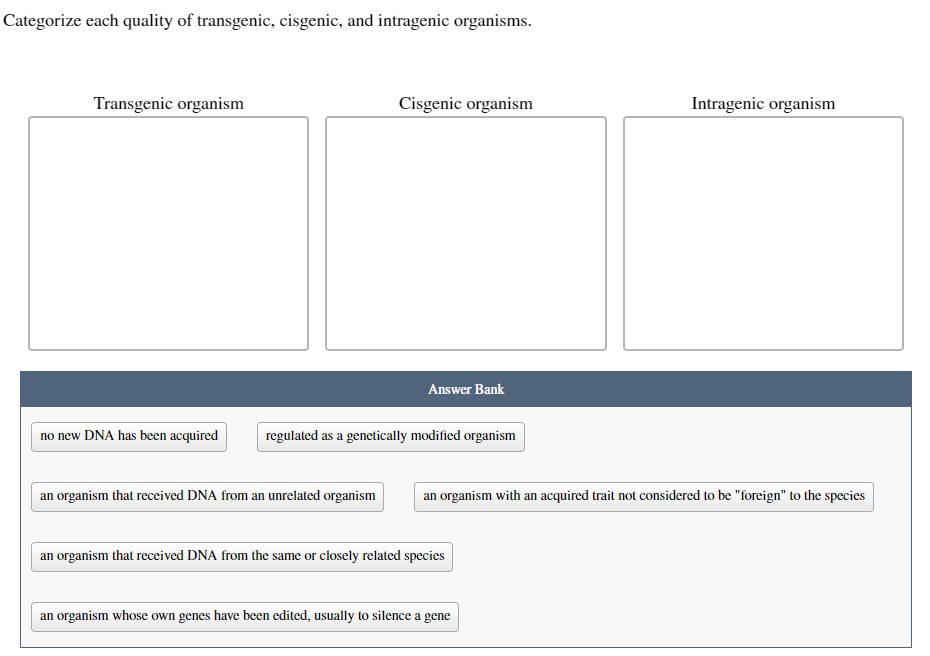Click the Answer Bank header bar
930x656 pixels.
pyautogui.click(x=465, y=389)
